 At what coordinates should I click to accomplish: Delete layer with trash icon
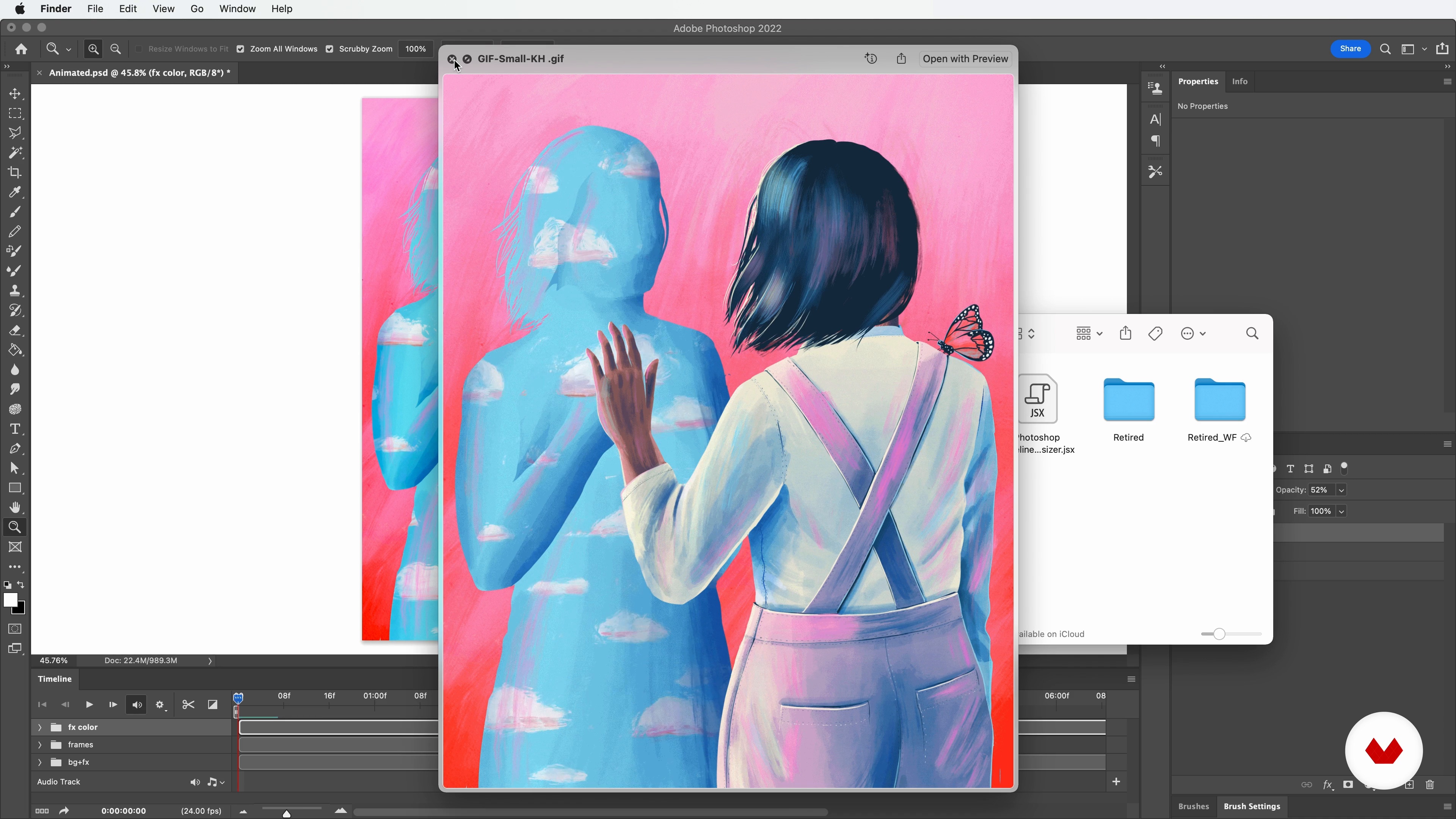(x=1430, y=784)
